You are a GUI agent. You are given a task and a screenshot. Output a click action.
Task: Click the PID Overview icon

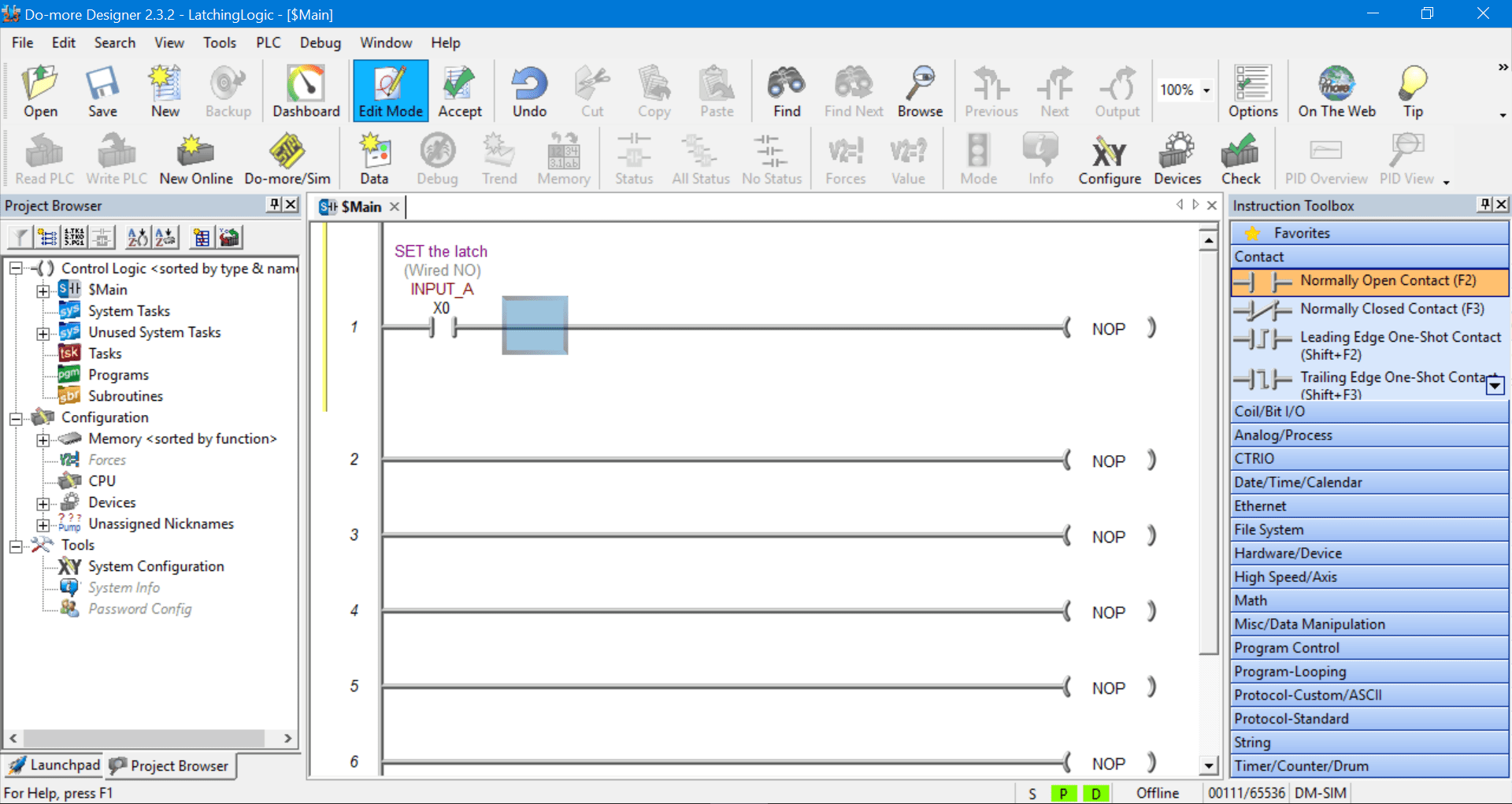coord(1326,156)
